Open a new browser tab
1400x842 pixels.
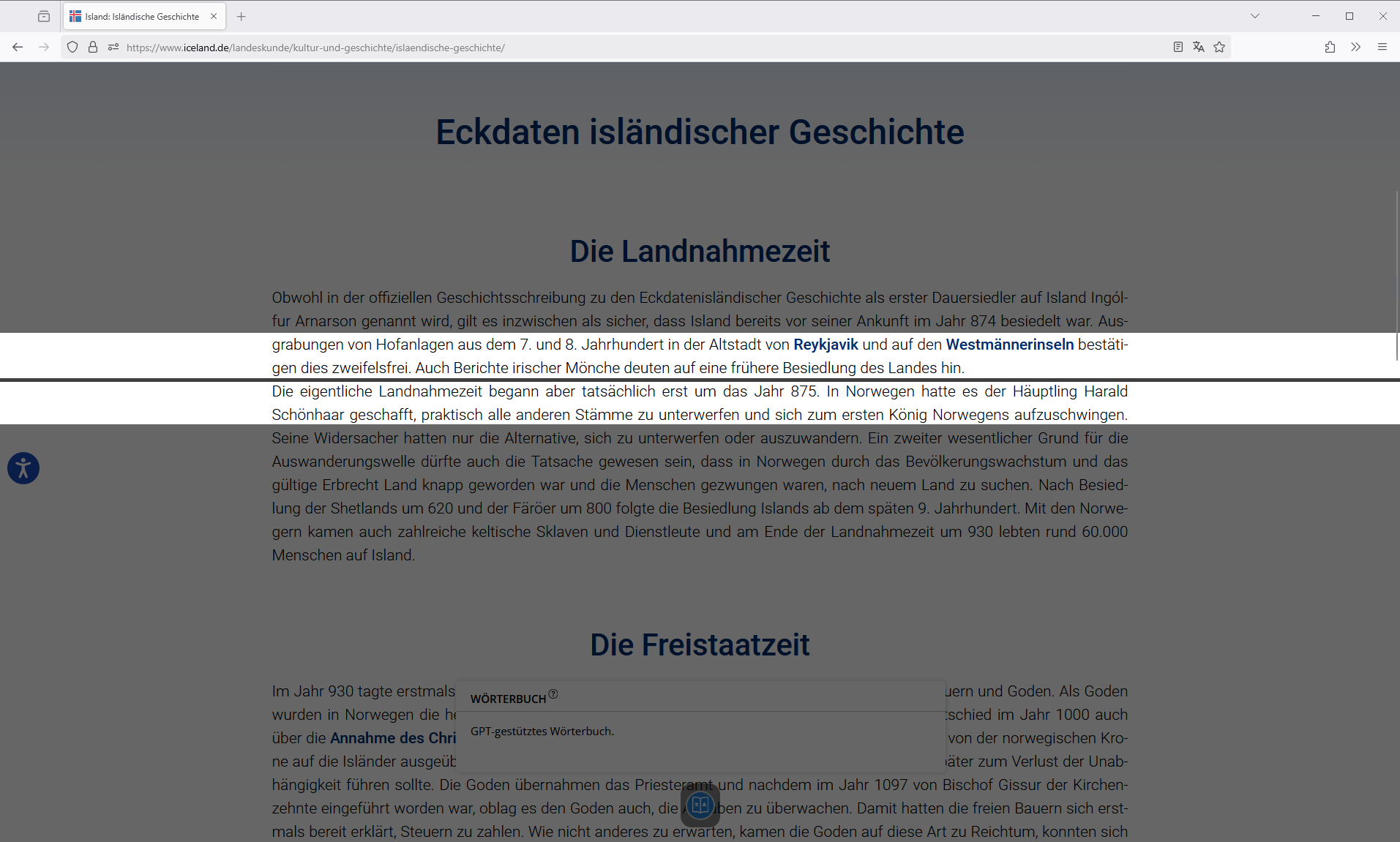pos(242,16)
